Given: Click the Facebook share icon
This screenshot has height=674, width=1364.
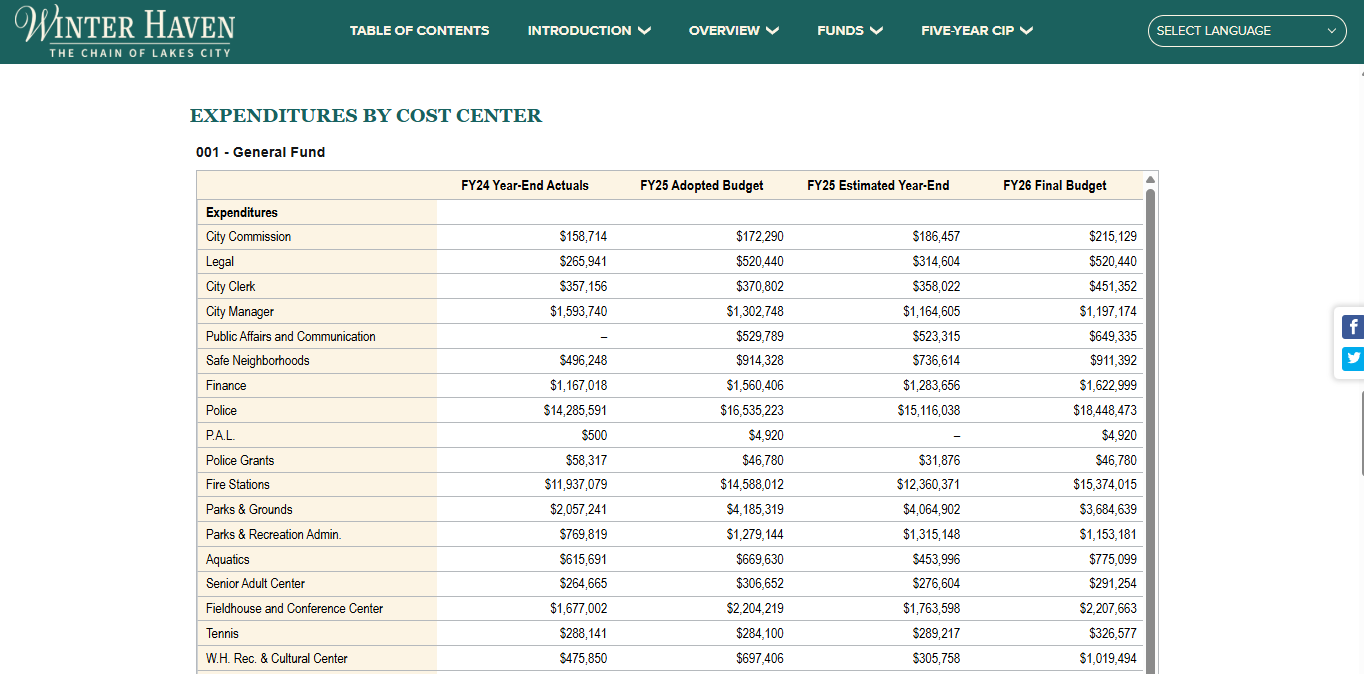Looking at the screenshot, I should 1353,327.
